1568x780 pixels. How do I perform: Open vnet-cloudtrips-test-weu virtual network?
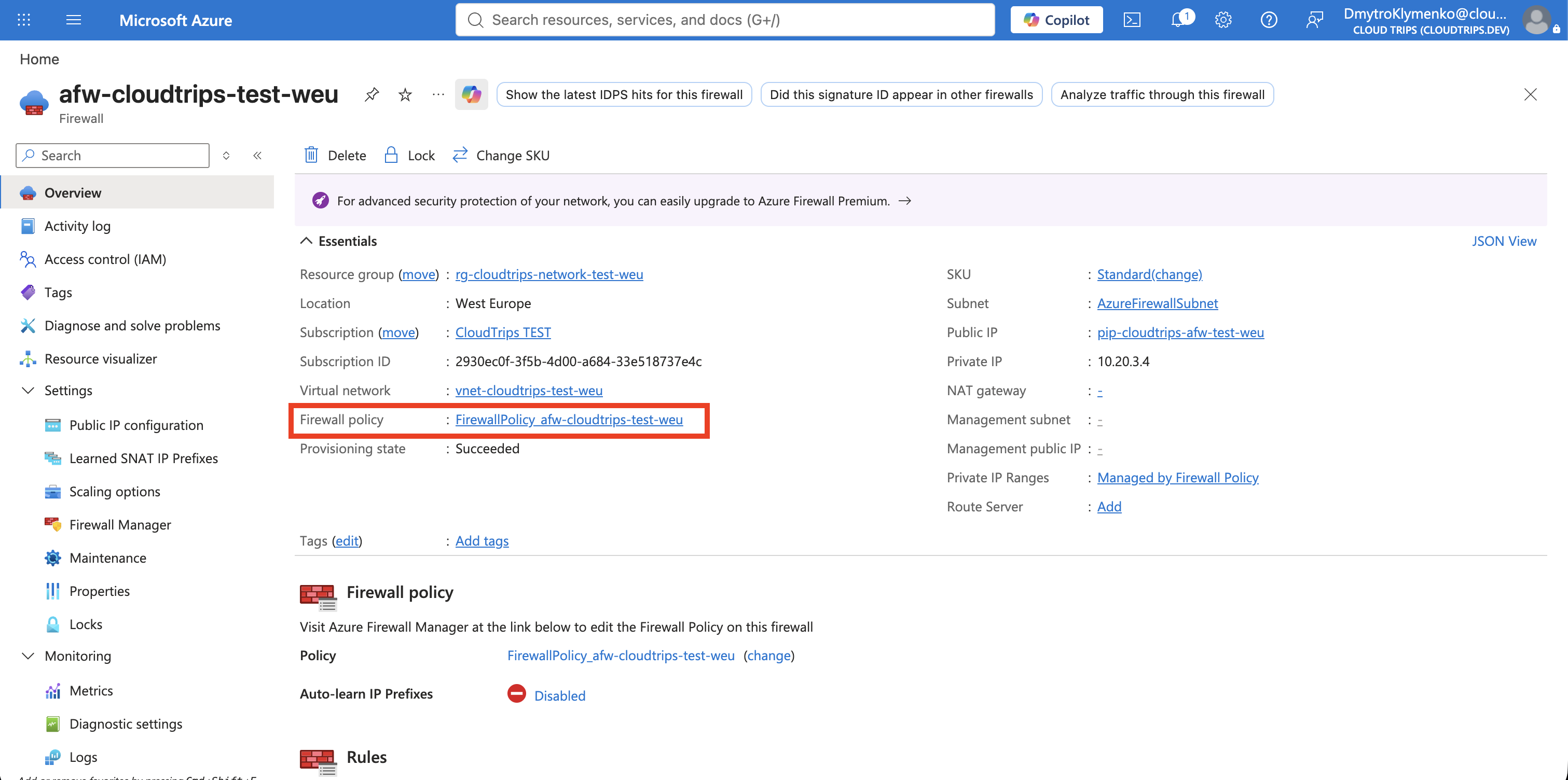(529, 391)
